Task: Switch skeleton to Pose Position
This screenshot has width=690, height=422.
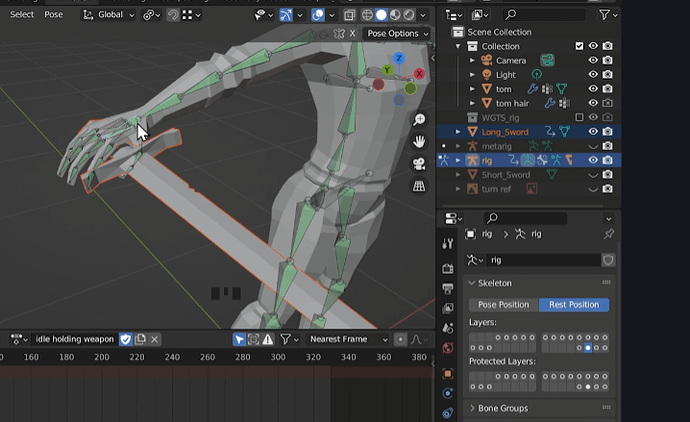Action: click(x=503, y=305)
